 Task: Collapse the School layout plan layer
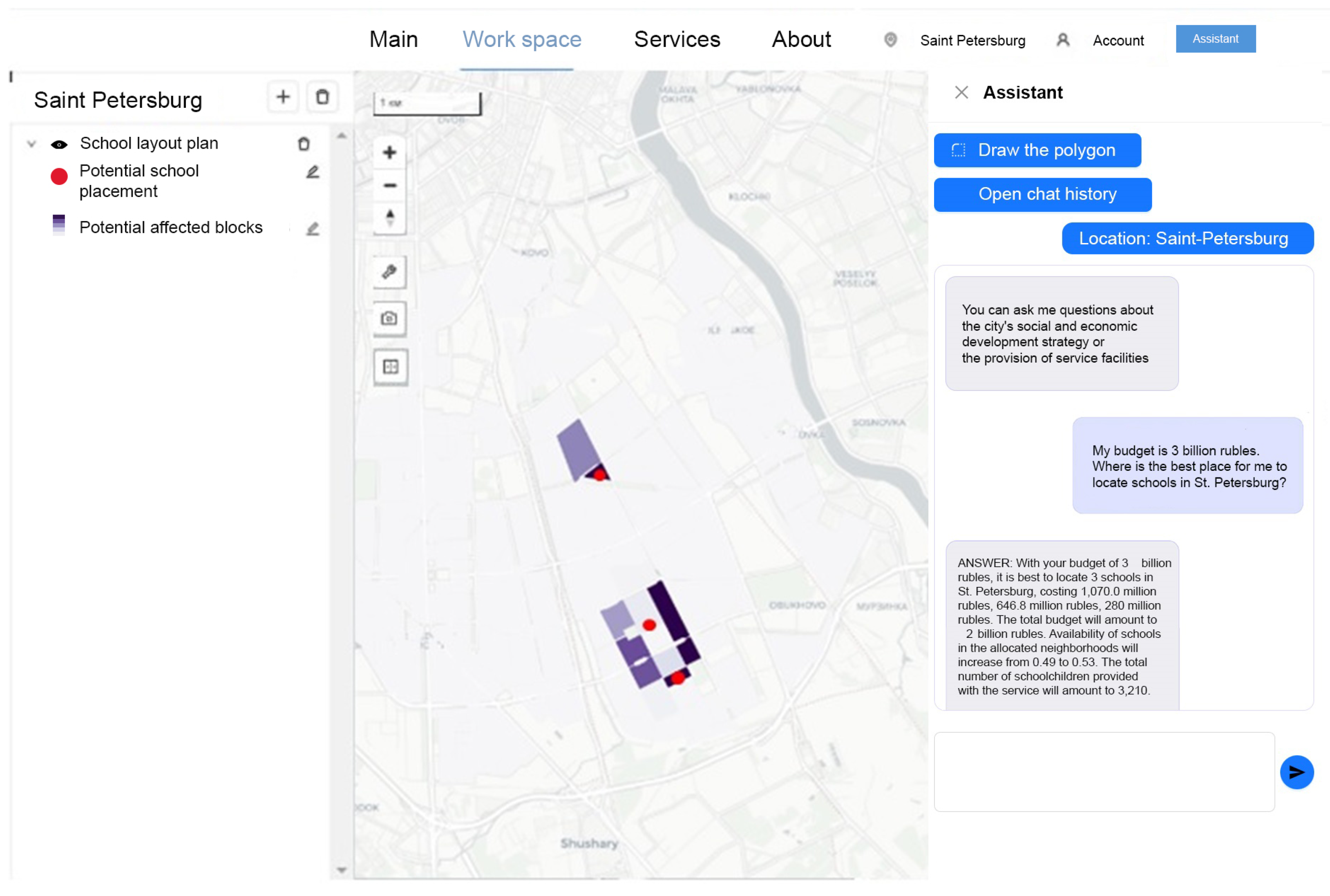[x=31, y=144]
